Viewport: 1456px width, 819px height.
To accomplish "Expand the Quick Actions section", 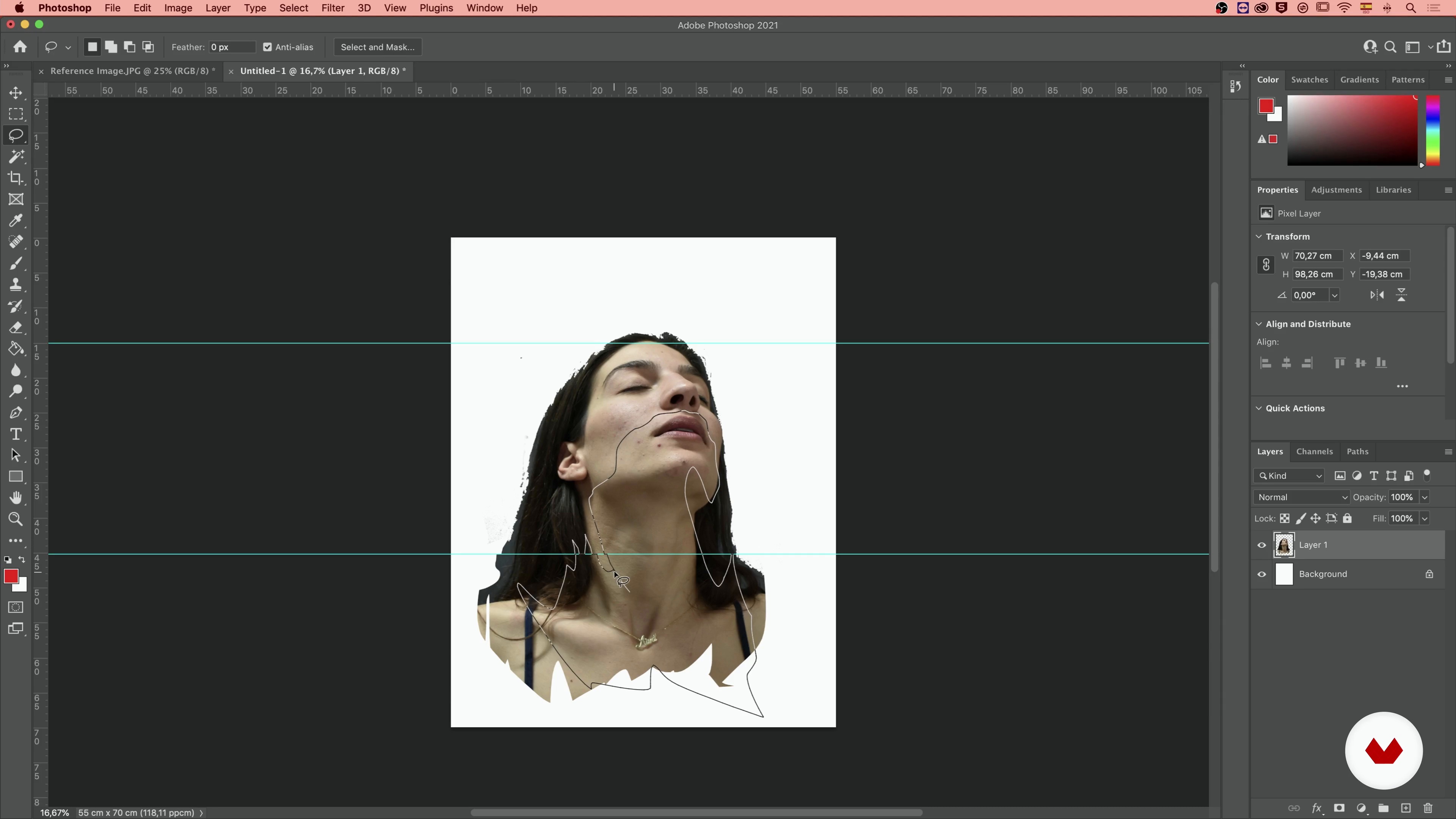I will 1259,409.
